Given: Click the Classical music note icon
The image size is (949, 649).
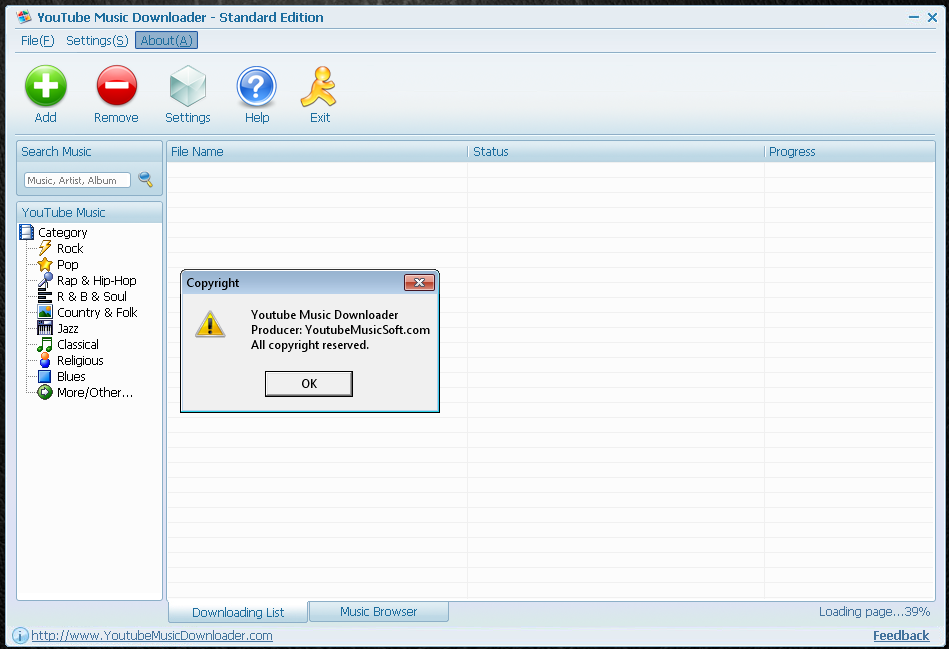Looking at the screenshot, I should (45, 344).
